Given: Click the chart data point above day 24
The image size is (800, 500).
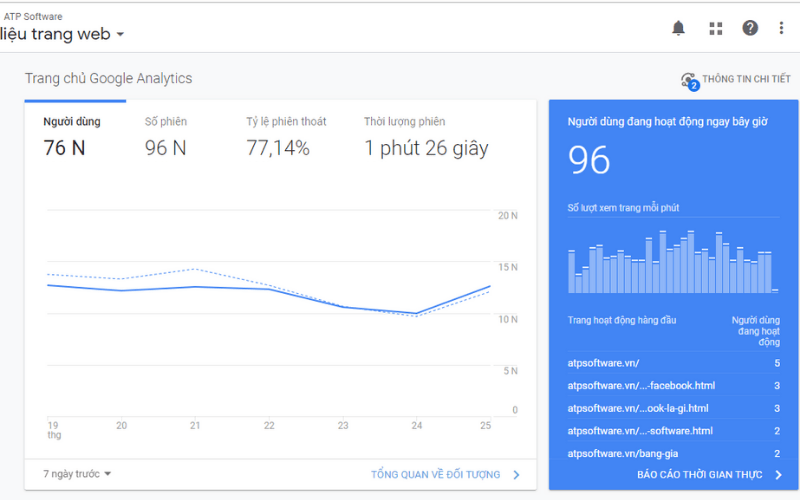Looking at the screenshot, I should (417, 313).
